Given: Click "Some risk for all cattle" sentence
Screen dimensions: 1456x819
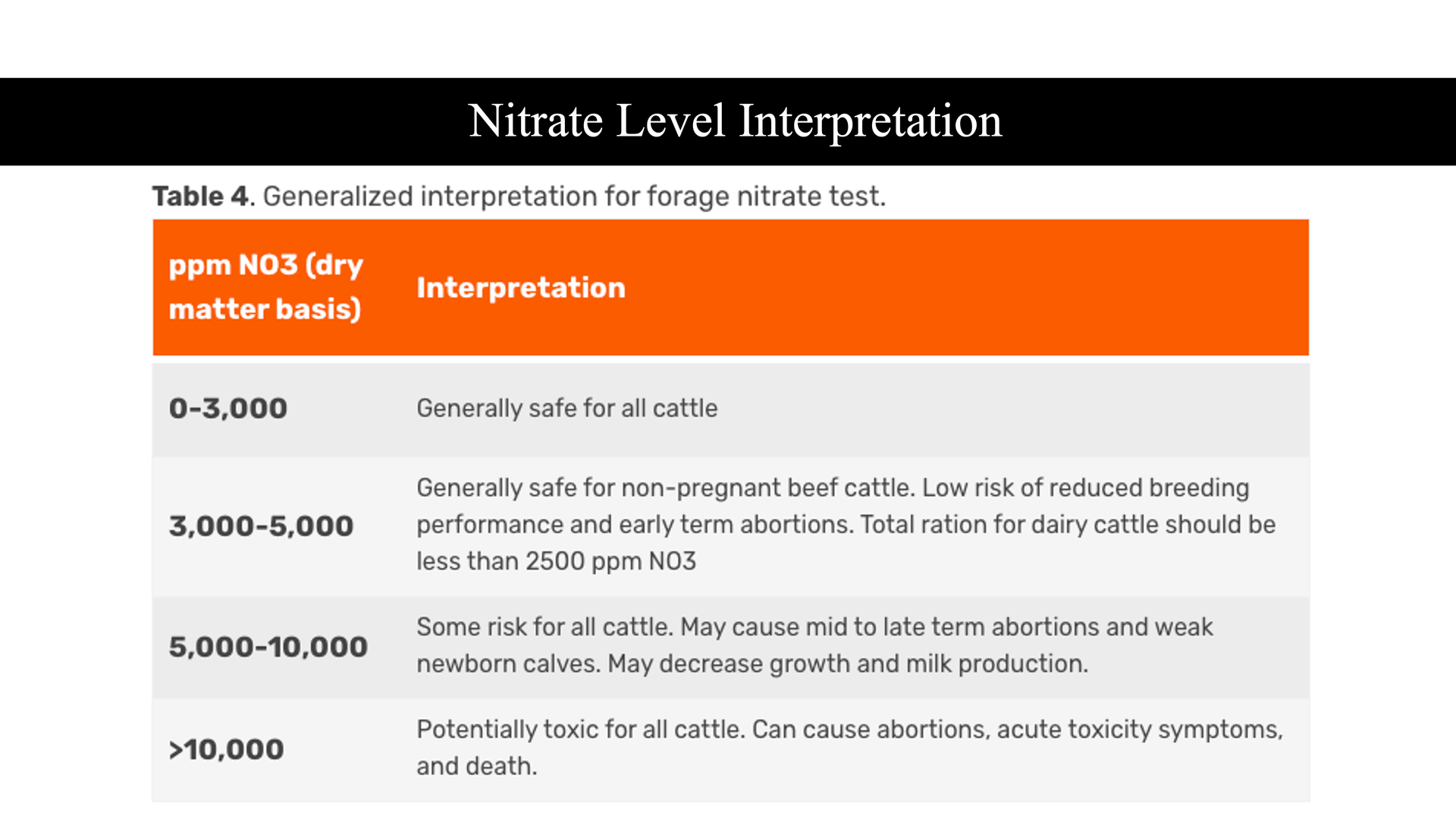Looking at the screenshot, I should (544, 627).
